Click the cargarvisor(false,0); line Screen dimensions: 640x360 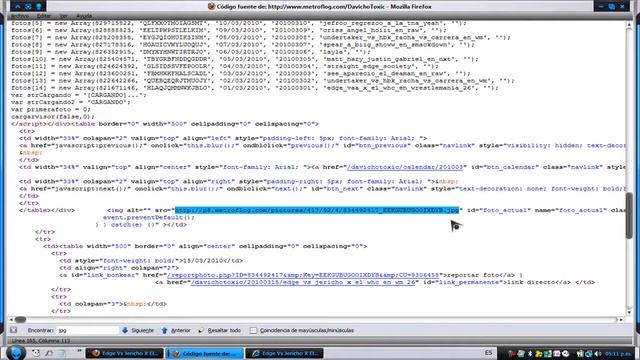(x=53, y=117)
